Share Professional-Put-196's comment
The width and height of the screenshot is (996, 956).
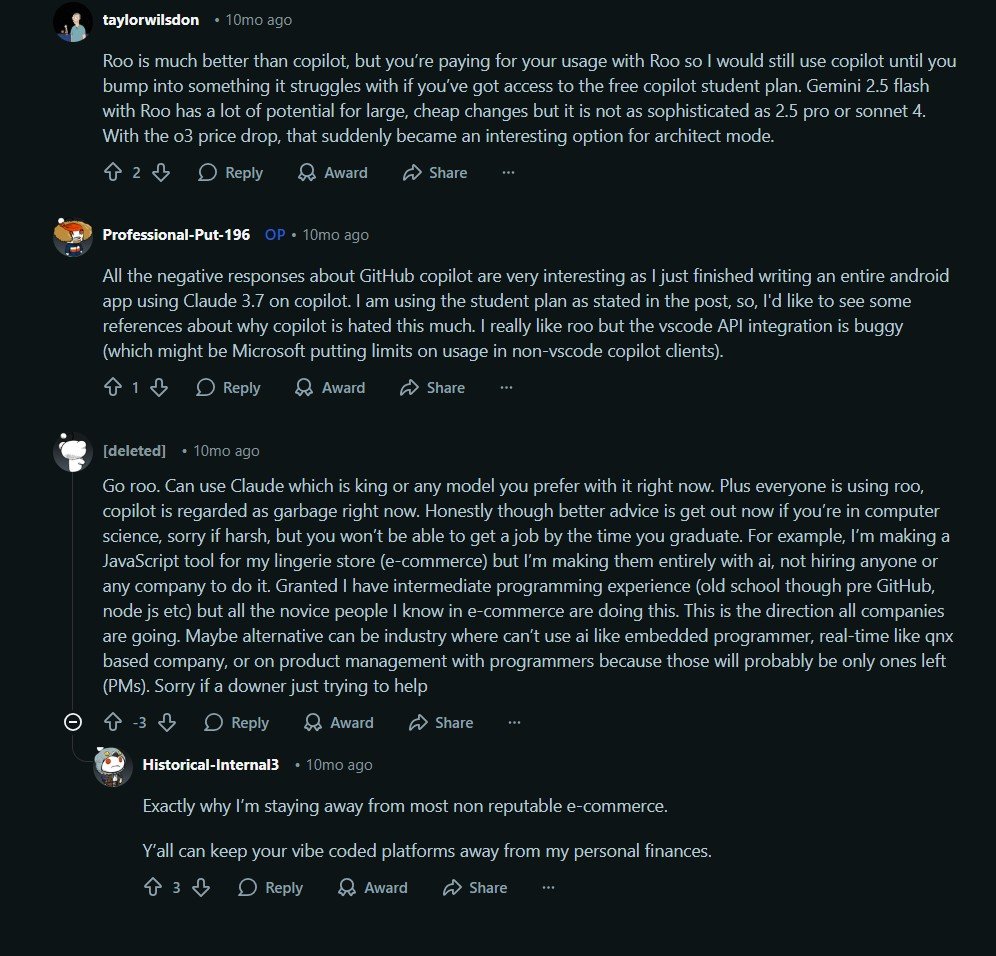pos(432,388)
